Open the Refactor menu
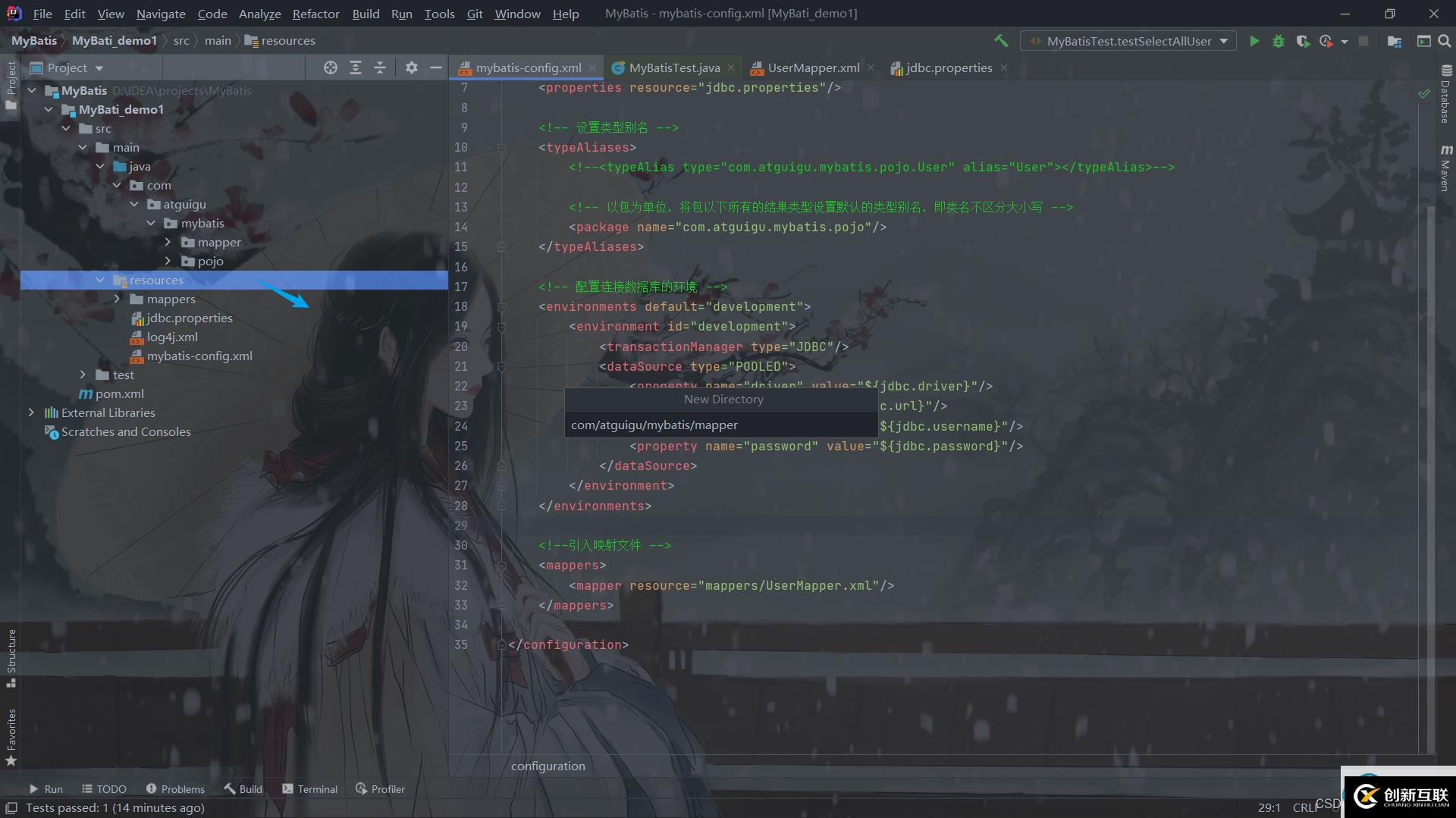Viewport: 1456px width, 818px height. (315, 14)
